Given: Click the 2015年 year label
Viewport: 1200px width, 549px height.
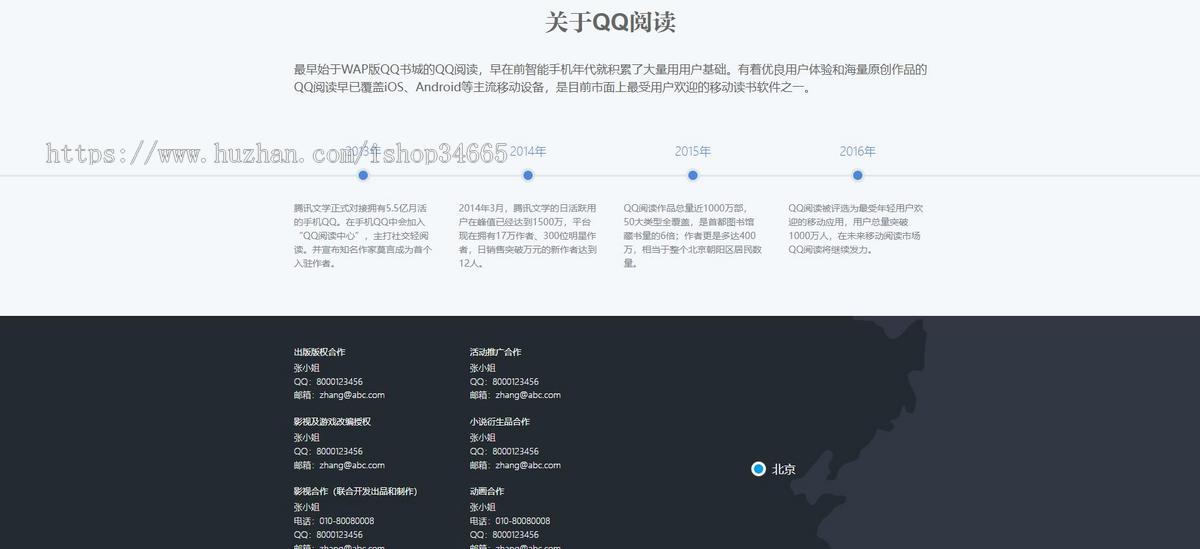Looking at the screenshot, I should click(693, 152).
